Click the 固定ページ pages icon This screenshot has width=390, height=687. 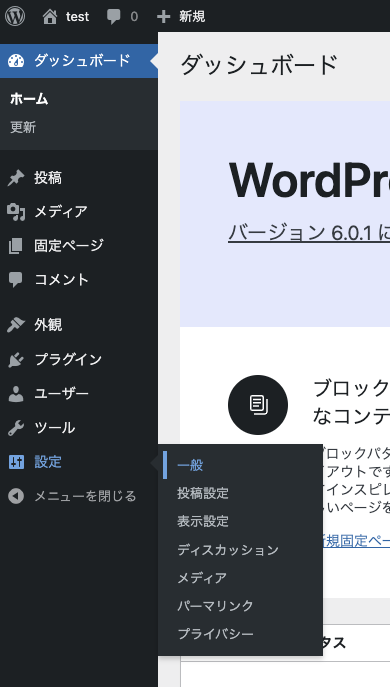tap(15, 246)
